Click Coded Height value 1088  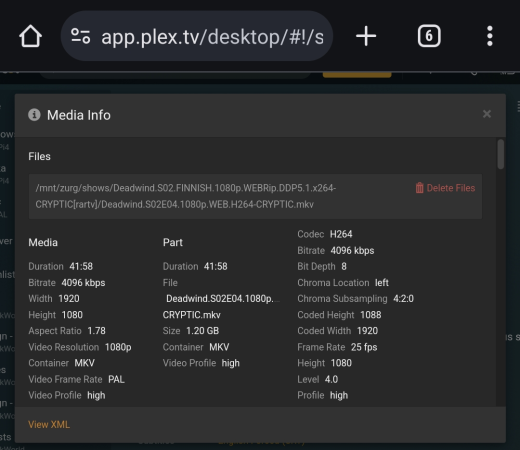[x=371, y=315]
